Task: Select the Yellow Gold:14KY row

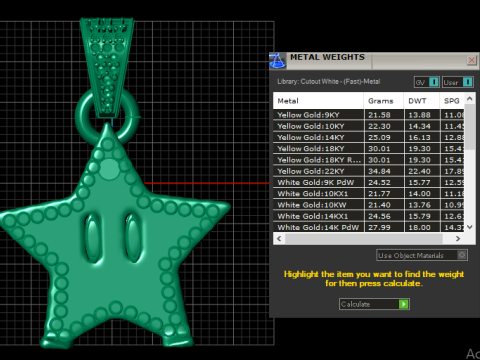Action: coord(369,137)
